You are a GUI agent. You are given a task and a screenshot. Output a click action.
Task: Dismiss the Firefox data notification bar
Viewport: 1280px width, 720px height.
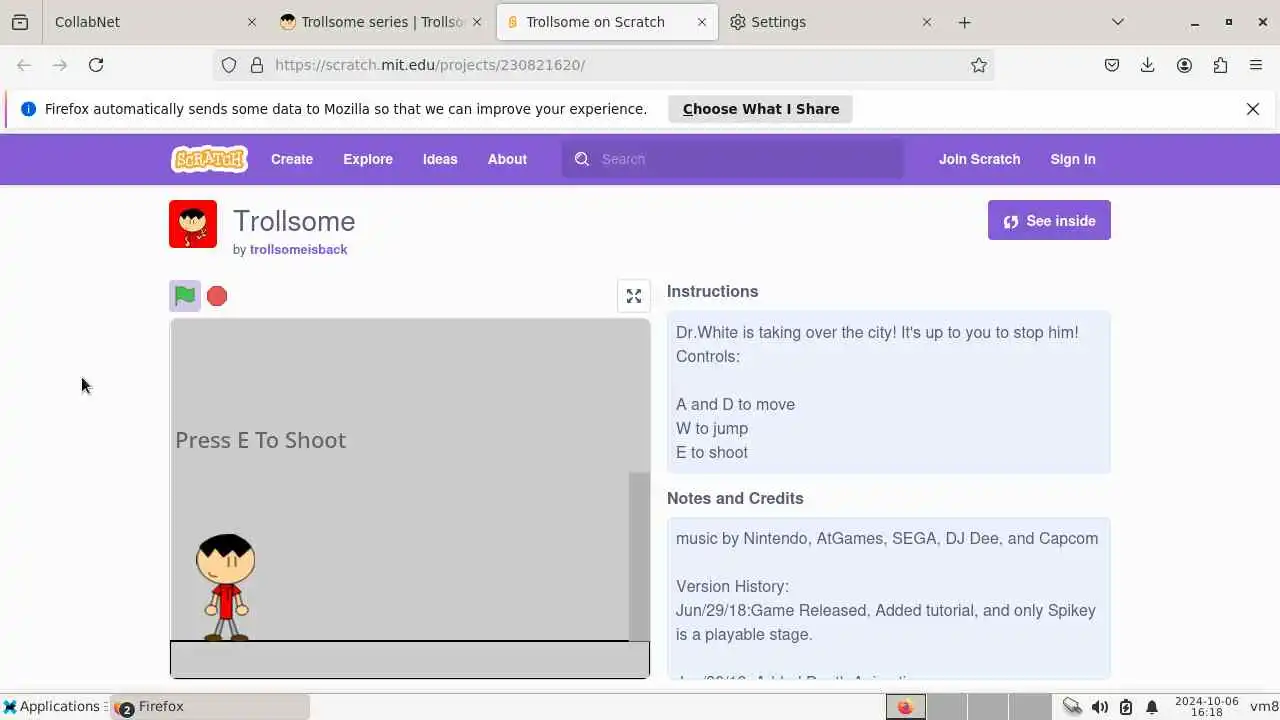[1253, 109]
